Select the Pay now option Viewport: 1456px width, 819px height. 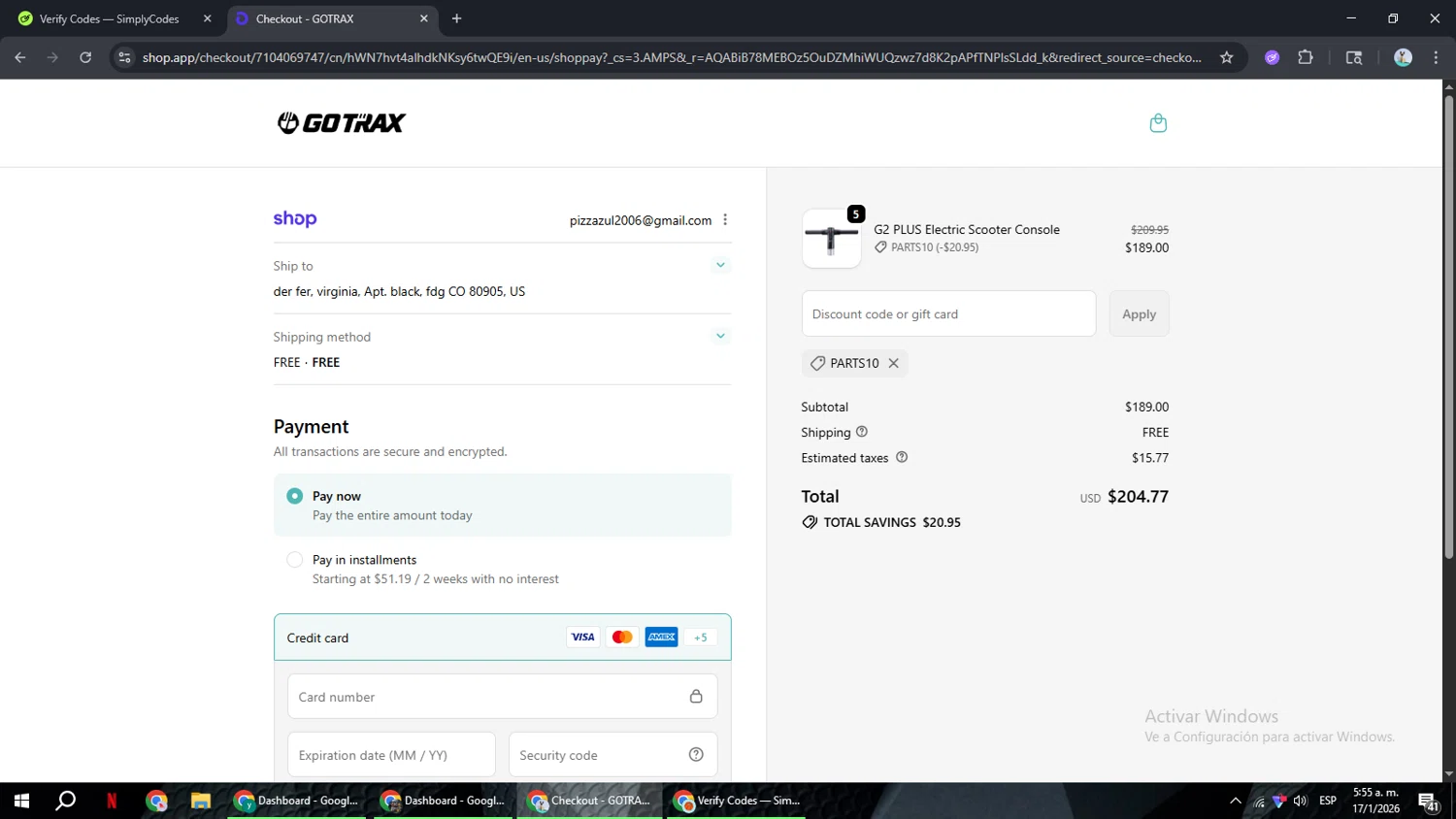pos(503,505)
